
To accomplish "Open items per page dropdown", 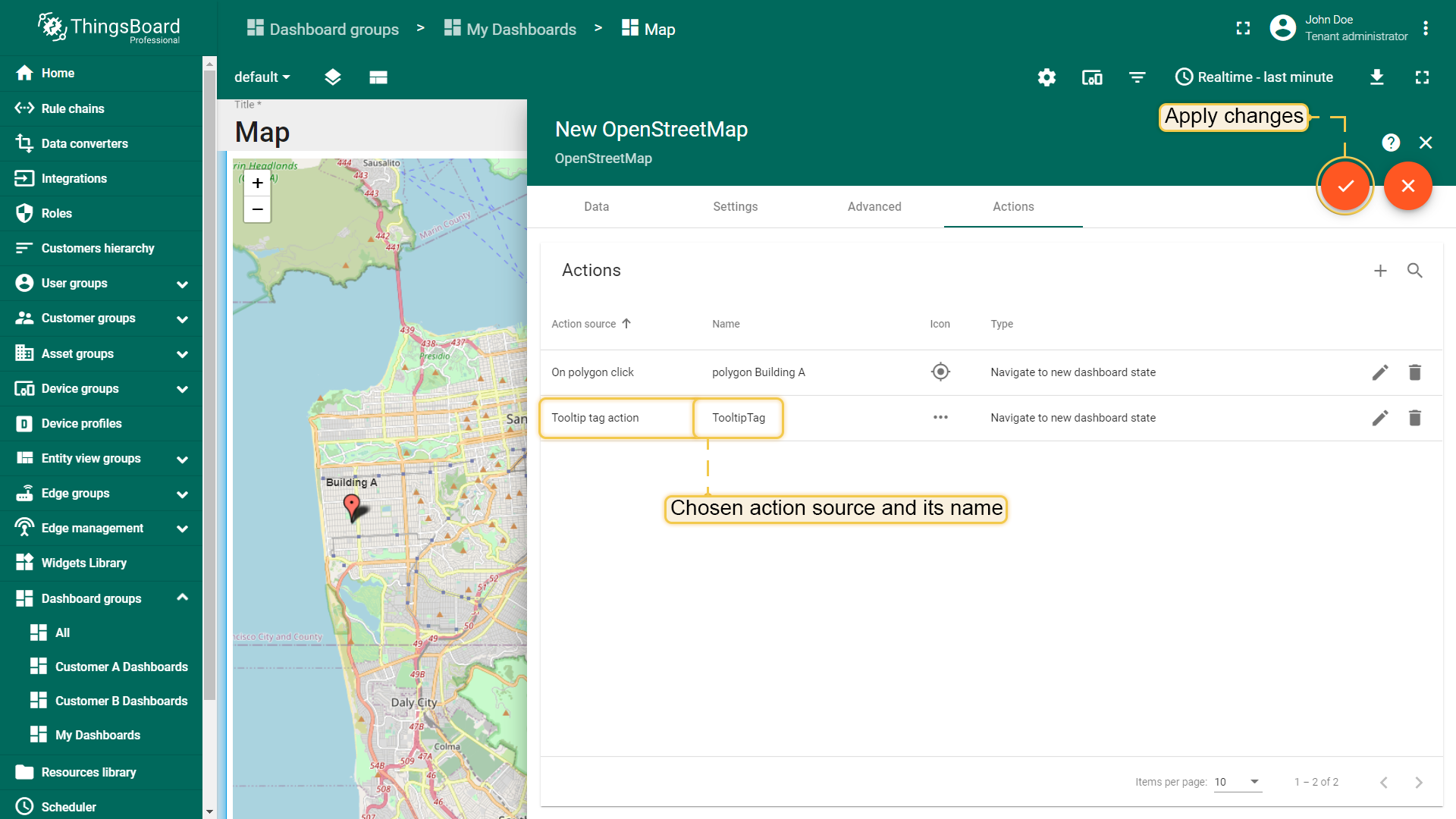I will coord(1238,782).
